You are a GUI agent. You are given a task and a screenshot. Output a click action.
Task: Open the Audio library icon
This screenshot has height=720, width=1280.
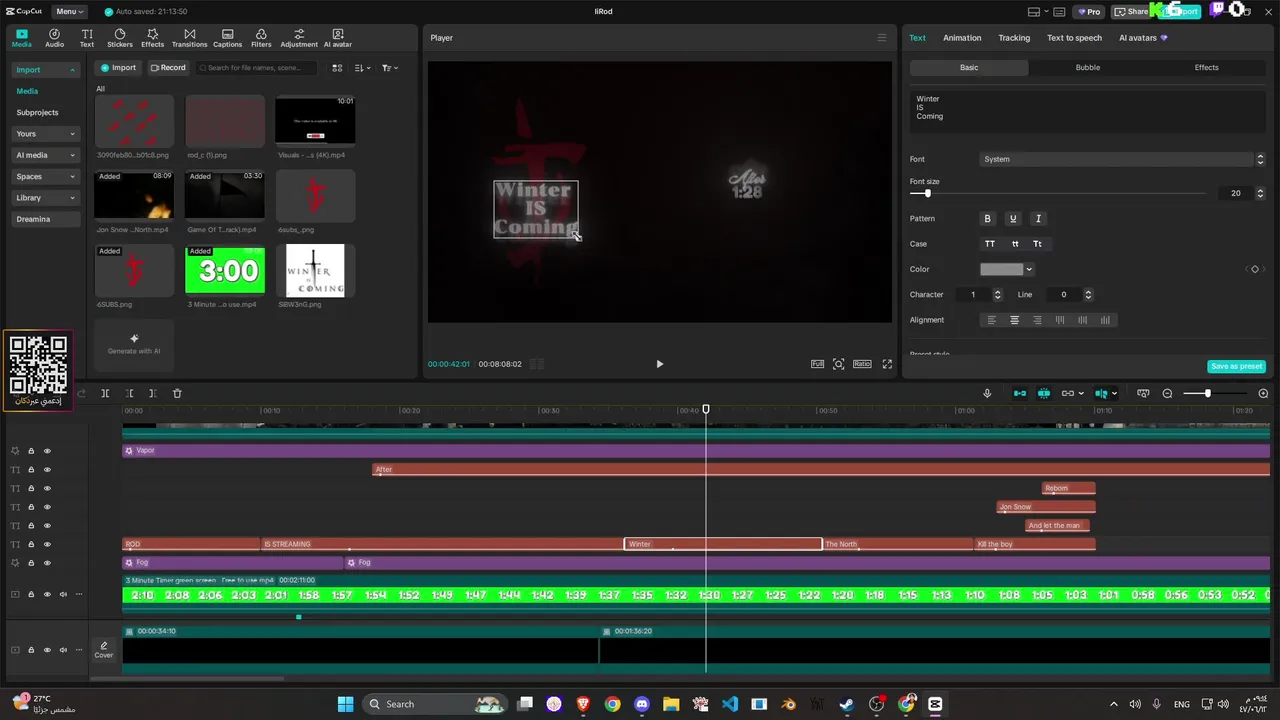[x=54, y=38]
